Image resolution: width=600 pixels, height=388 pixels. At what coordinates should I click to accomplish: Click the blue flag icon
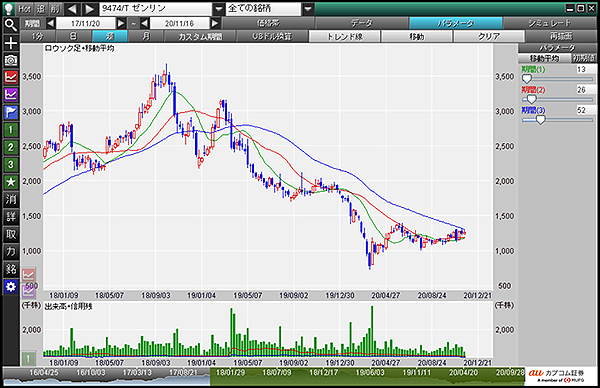[11, 112]
